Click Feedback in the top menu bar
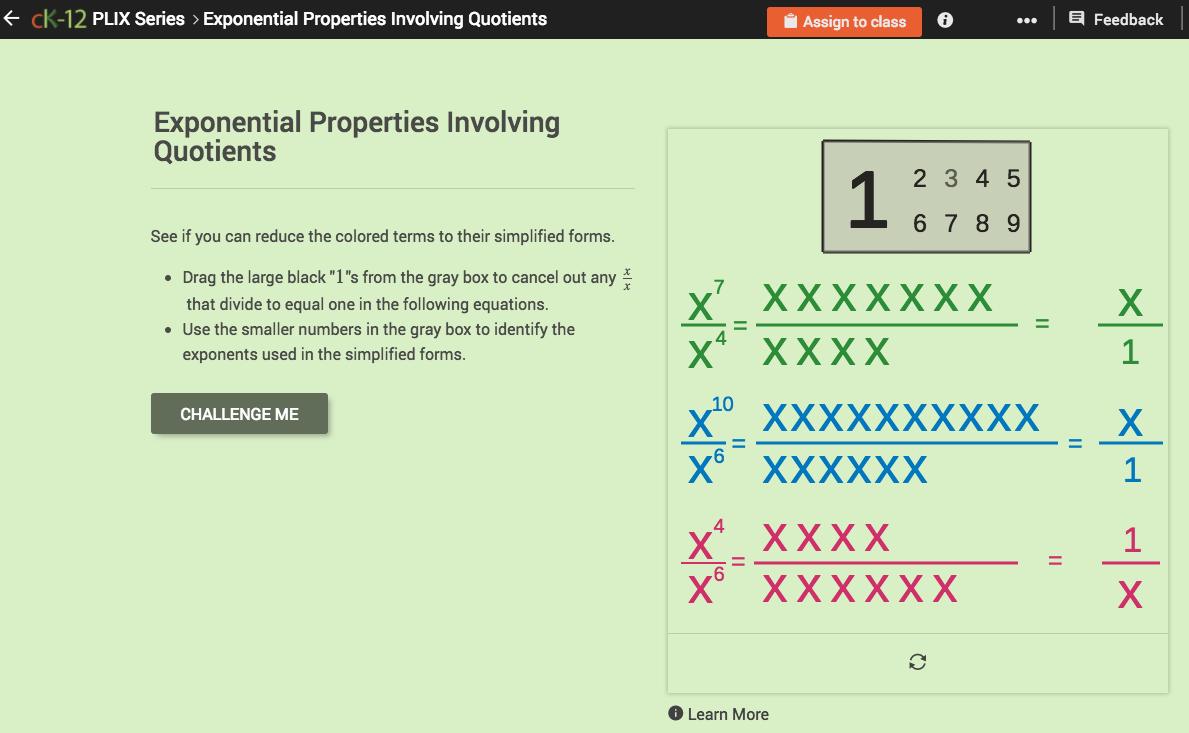 tap(1128, 18)
